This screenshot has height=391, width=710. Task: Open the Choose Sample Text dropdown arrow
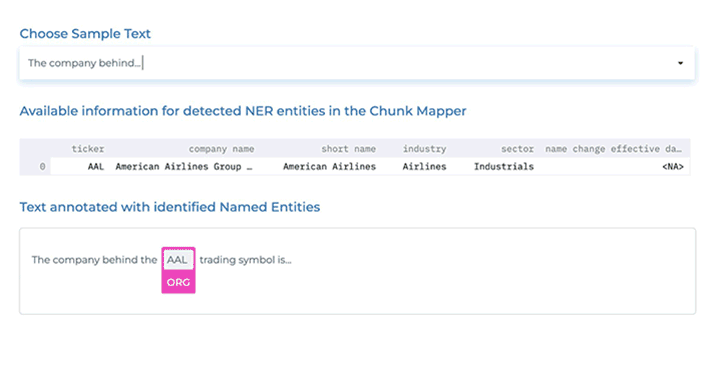tap(680, 63)
